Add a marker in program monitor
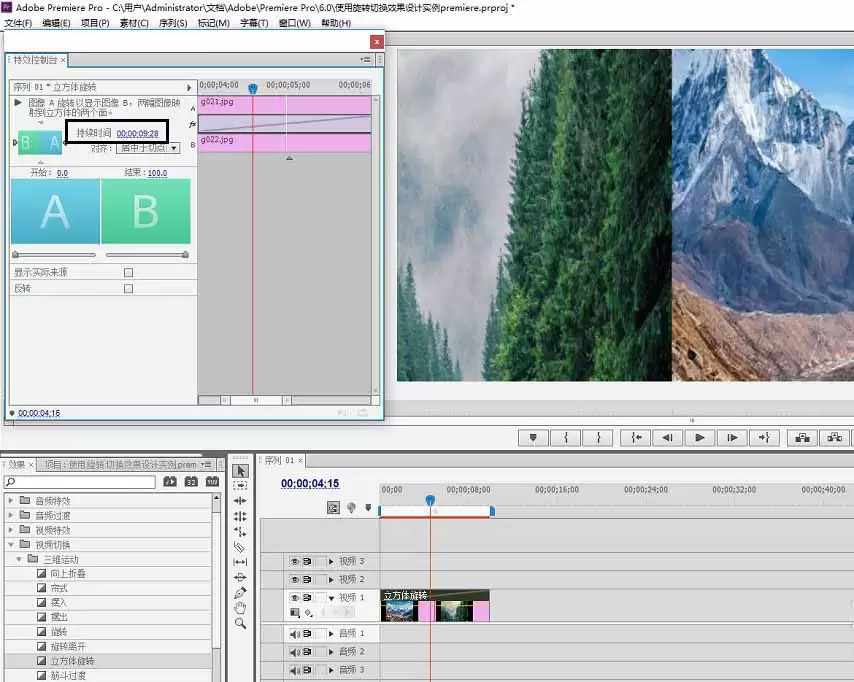 coord(533,437)
